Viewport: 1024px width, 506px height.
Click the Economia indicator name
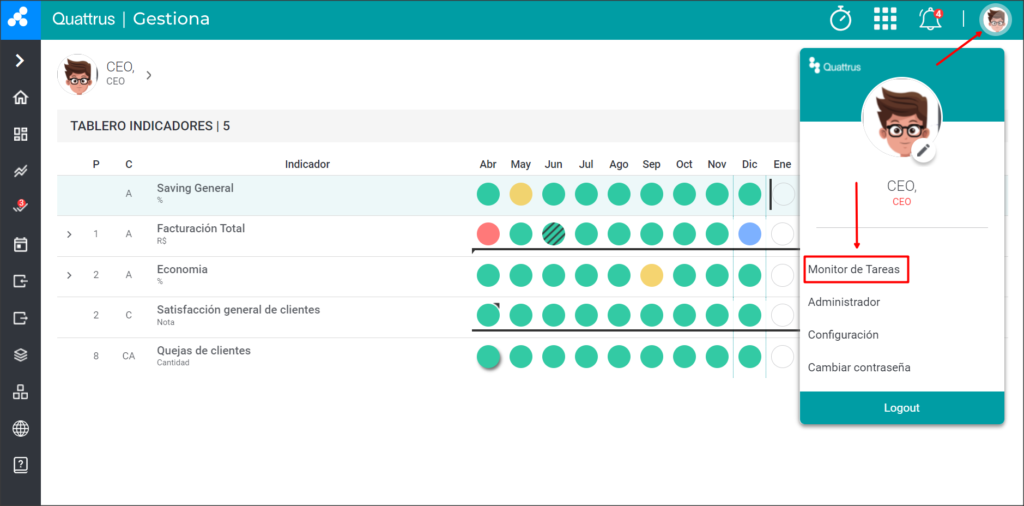(x=182, y=269)
